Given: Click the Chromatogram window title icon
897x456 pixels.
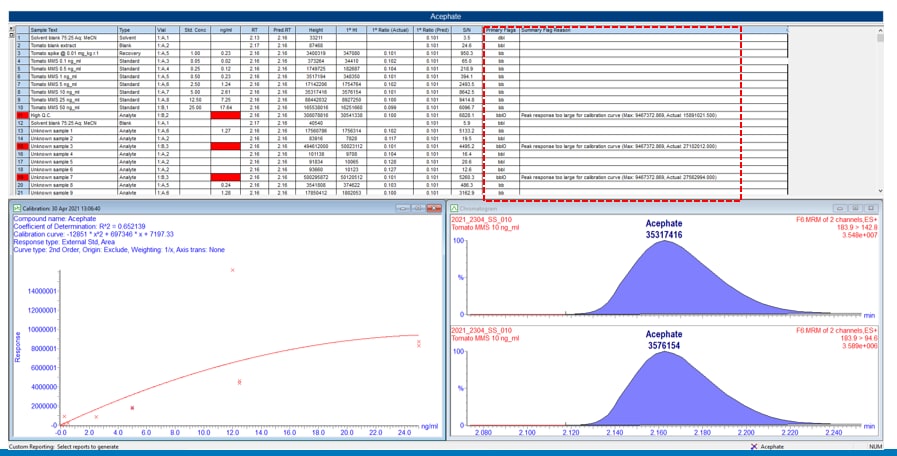Looking at the screenshot, I should pyautogui.click(x=454, y=208).
